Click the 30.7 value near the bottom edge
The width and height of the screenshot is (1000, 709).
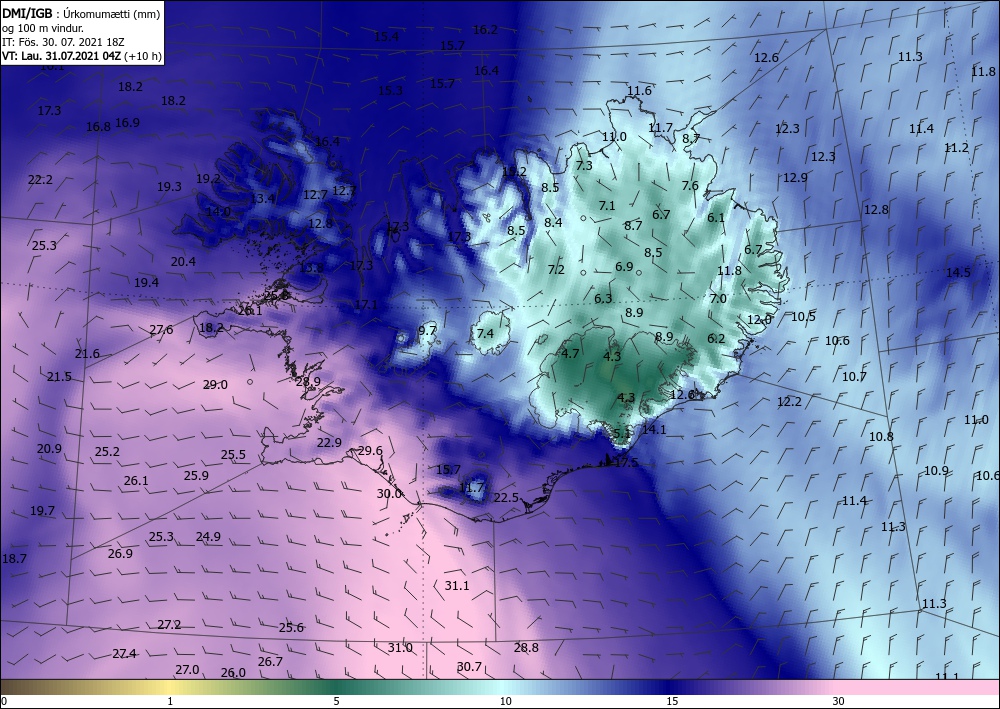click(469, 667)
